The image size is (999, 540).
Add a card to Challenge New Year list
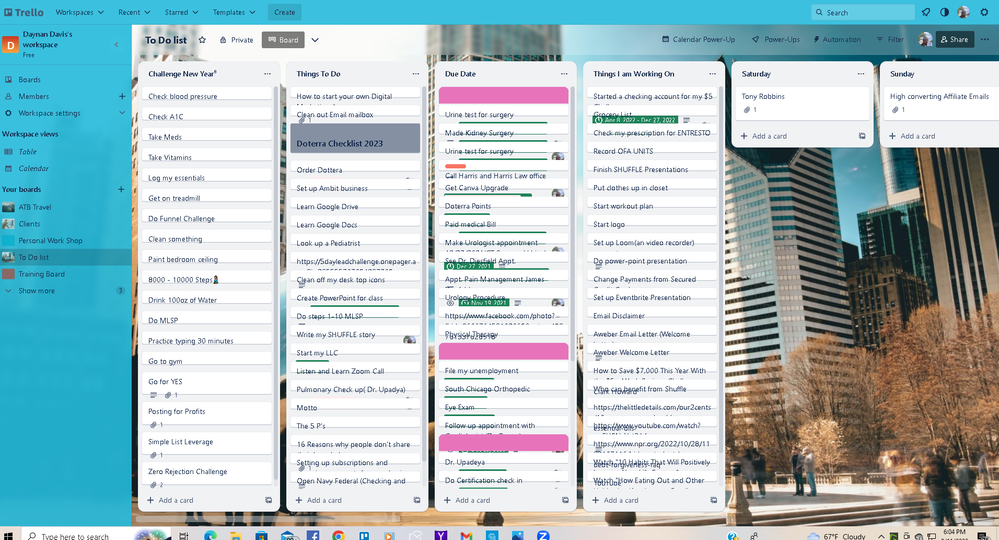[x=170, y=501]
